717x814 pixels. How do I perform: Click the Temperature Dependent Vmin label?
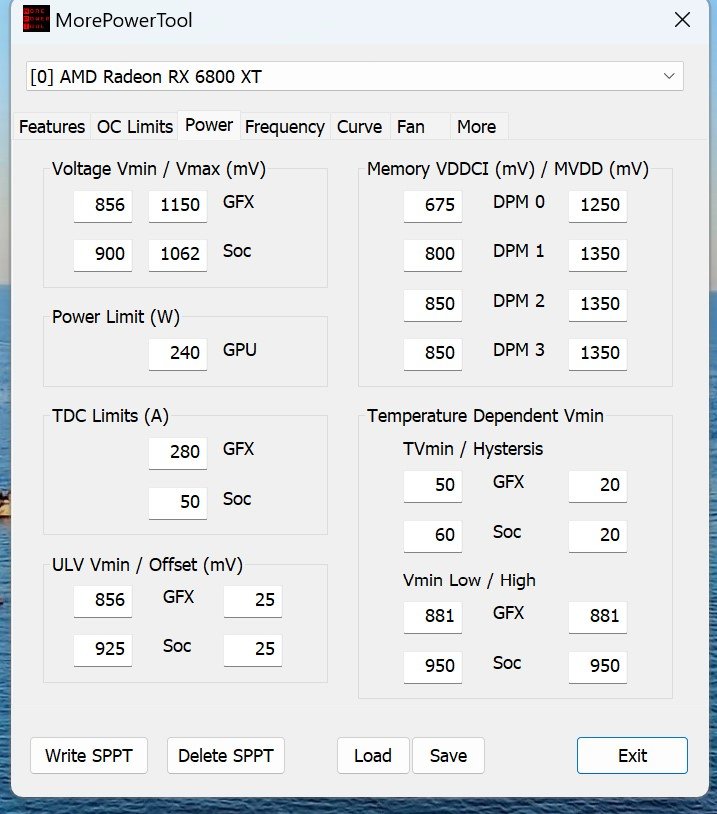(485, 416)
